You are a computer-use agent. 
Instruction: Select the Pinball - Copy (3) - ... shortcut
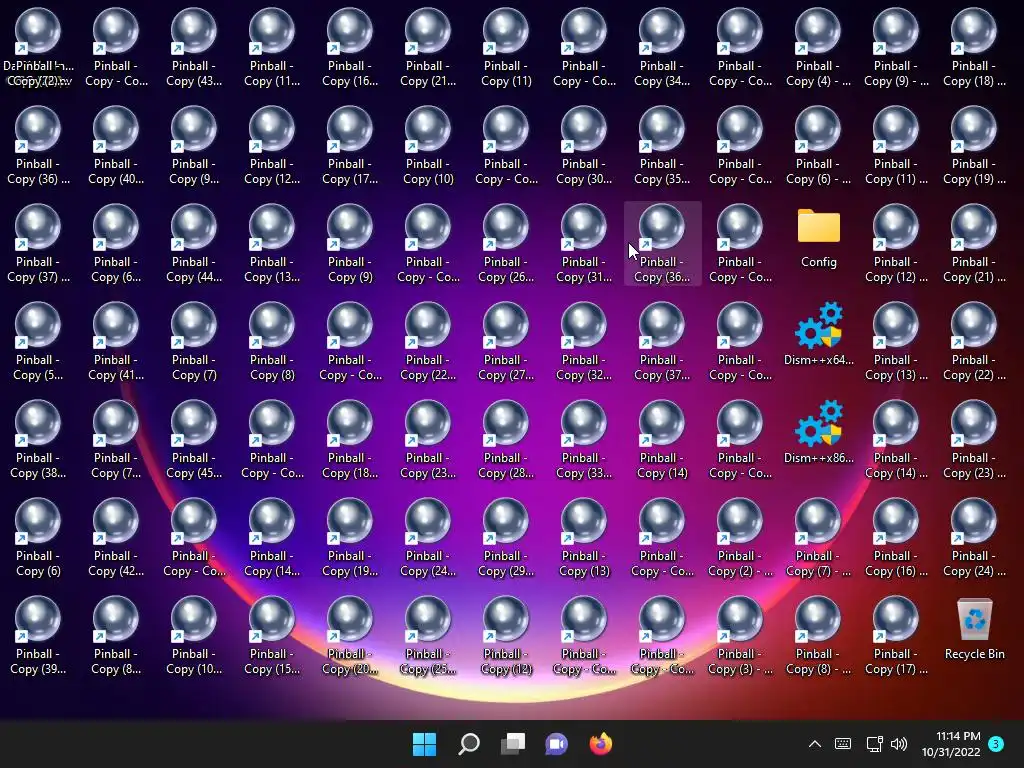740,636
